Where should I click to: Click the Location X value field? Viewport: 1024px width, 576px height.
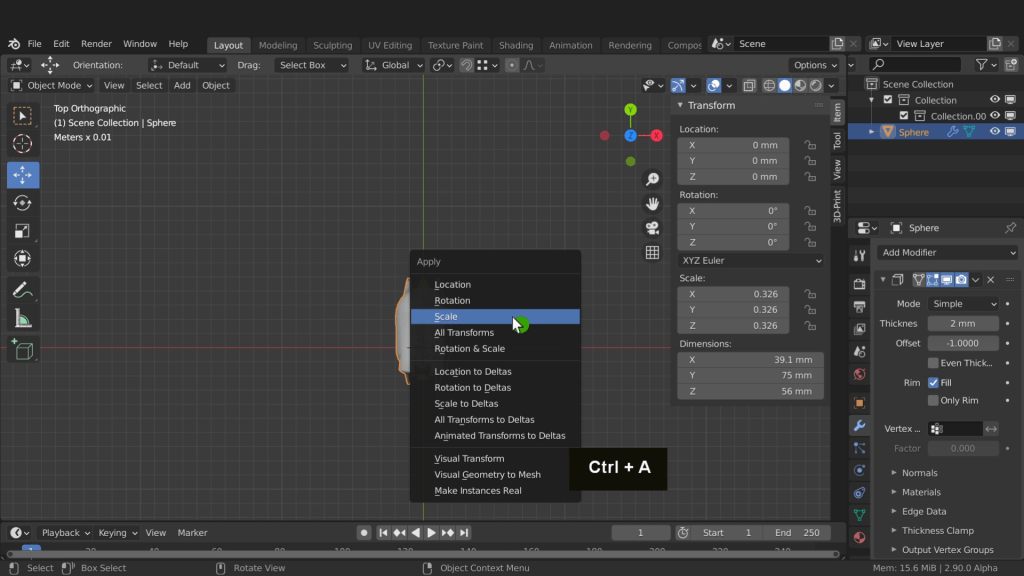733,145
